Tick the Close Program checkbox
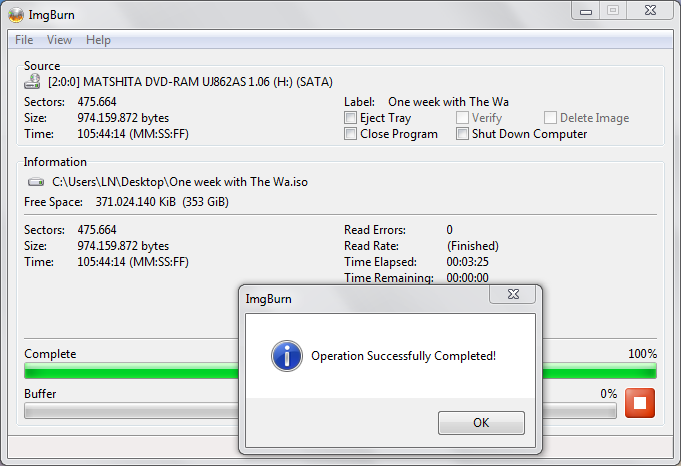Image resolution: width=681 pixels, height=466 pixels. click(x=350, y=134)
